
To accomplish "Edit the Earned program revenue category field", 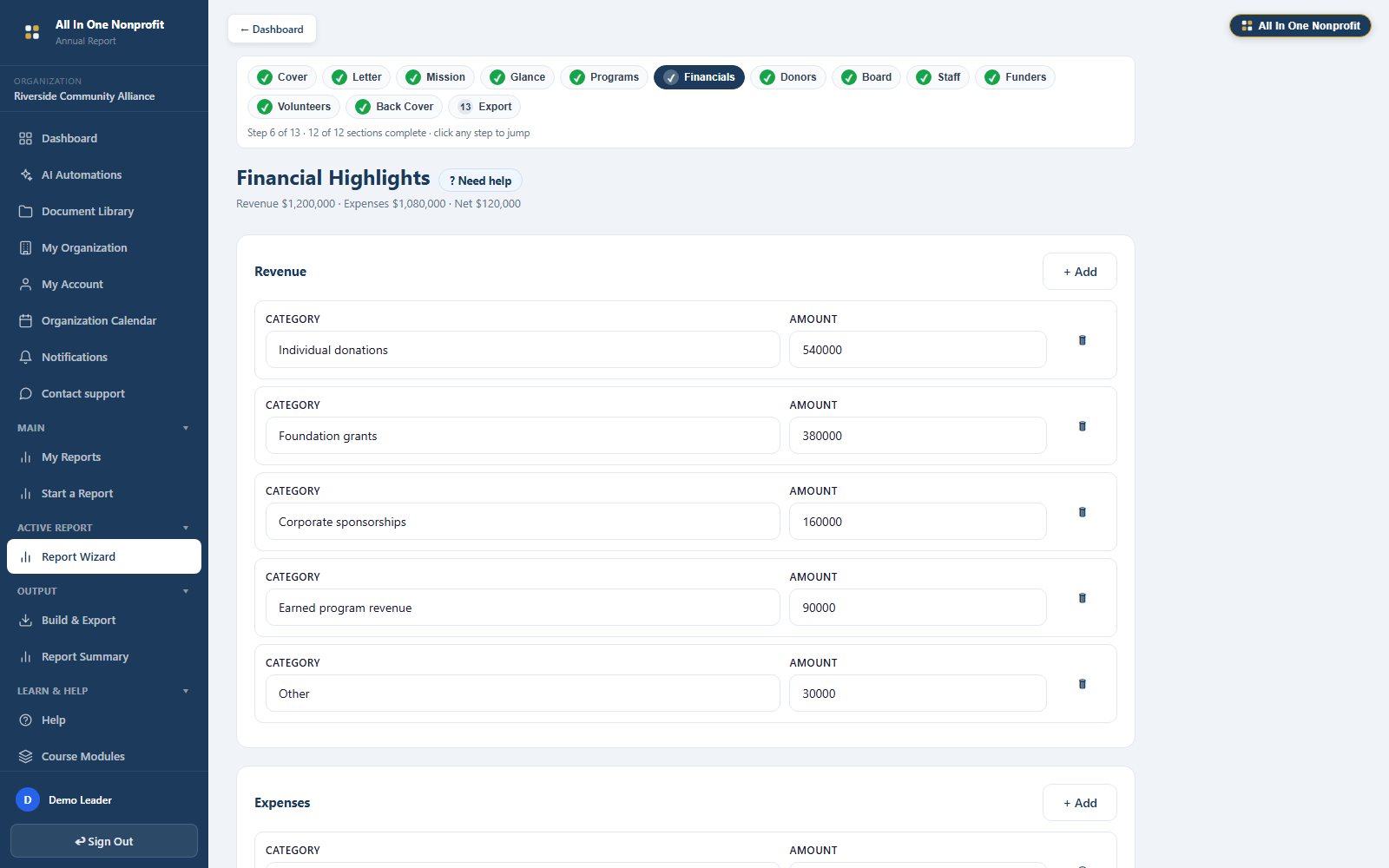I will point(523,608).
